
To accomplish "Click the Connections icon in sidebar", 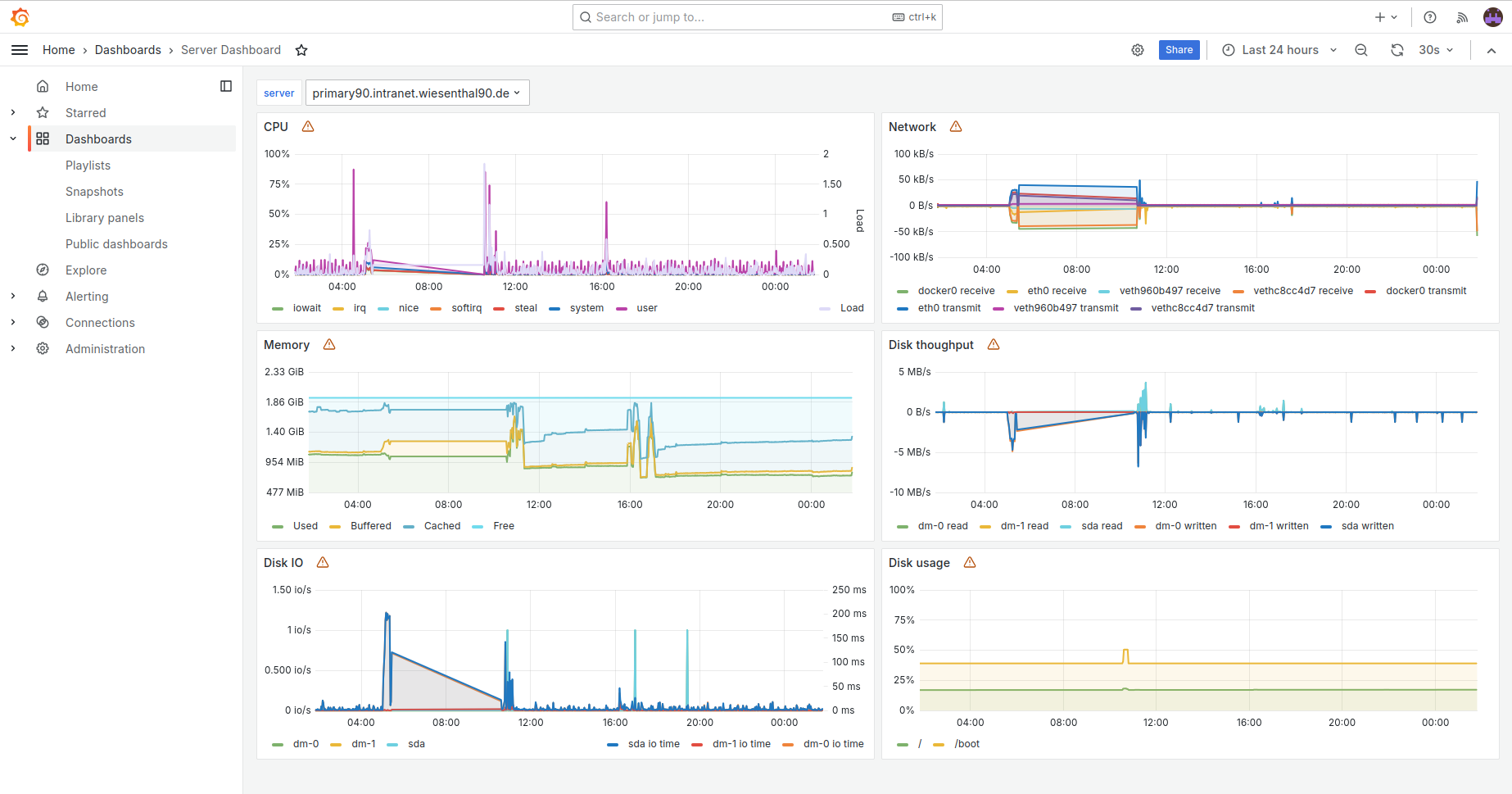I will point(43,322).
